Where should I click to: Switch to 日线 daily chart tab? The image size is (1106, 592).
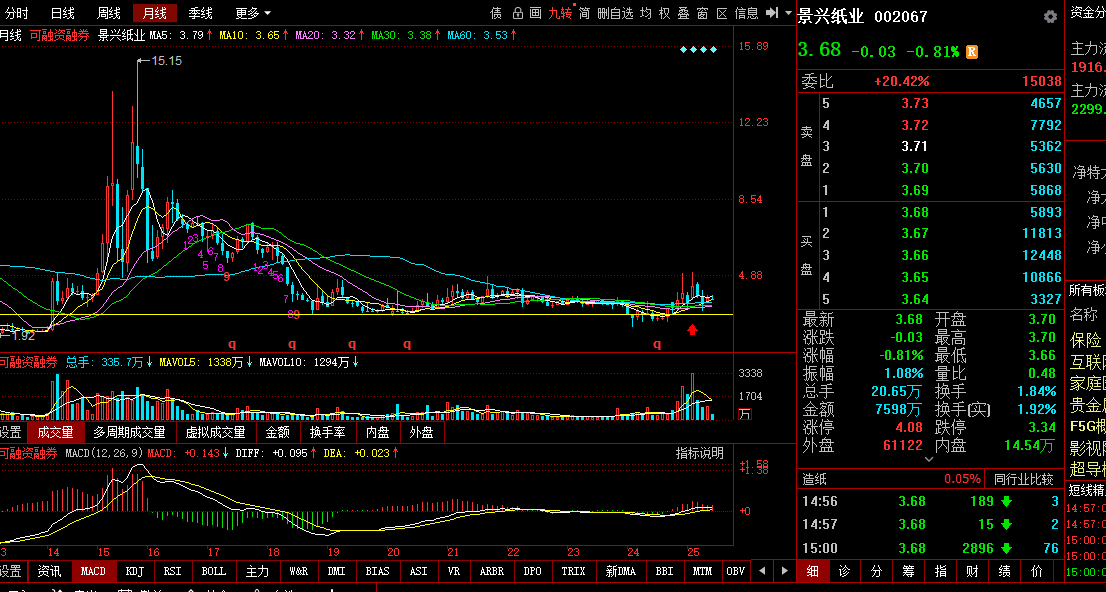click(63, 13)
